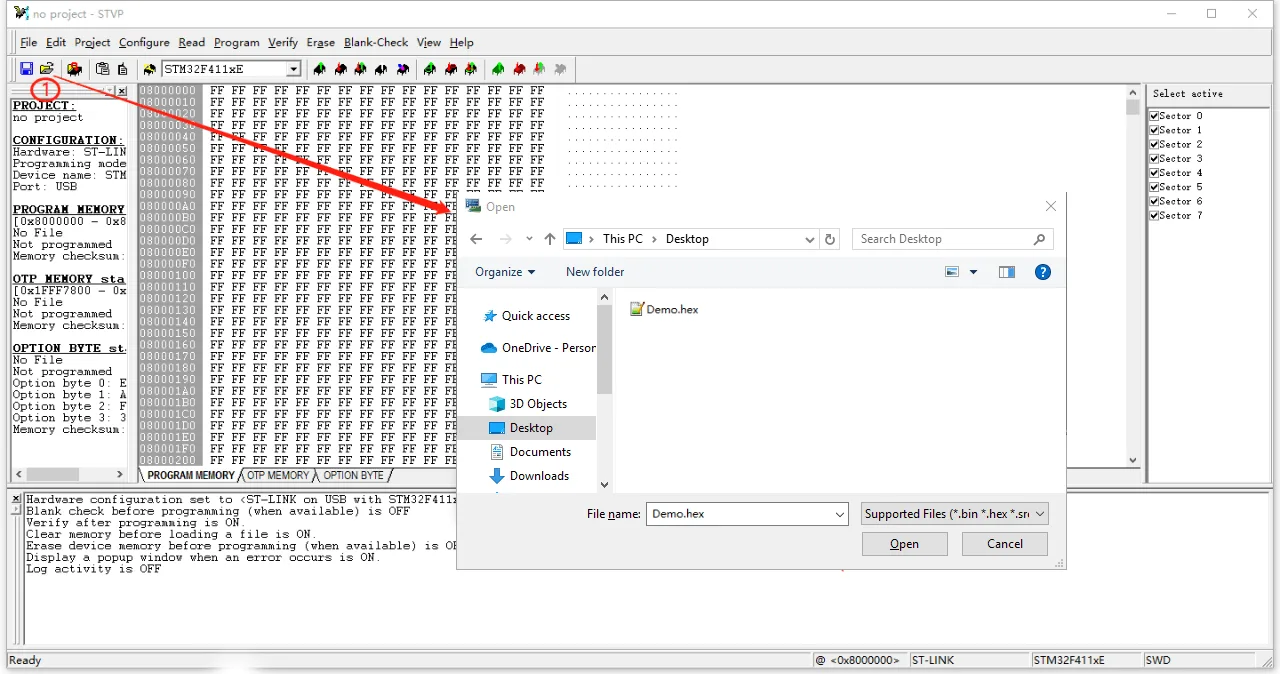Toggle Sector 4 checkbox
Image resolution: width=1280 pixels, height=674 pixels.
click(1155, 173)
